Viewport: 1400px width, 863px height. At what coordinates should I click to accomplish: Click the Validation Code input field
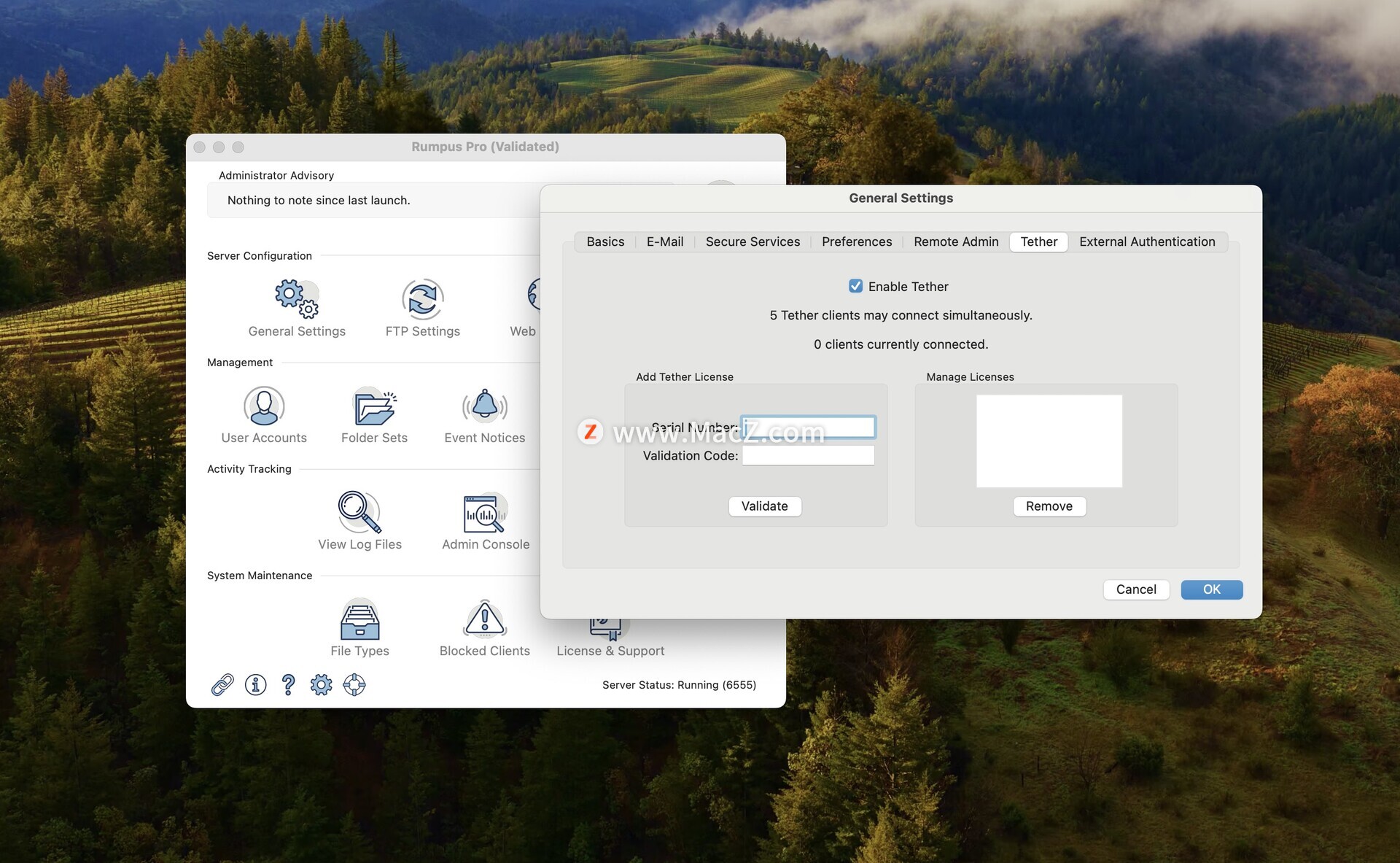pyautogui.click(x=808, y=455)
